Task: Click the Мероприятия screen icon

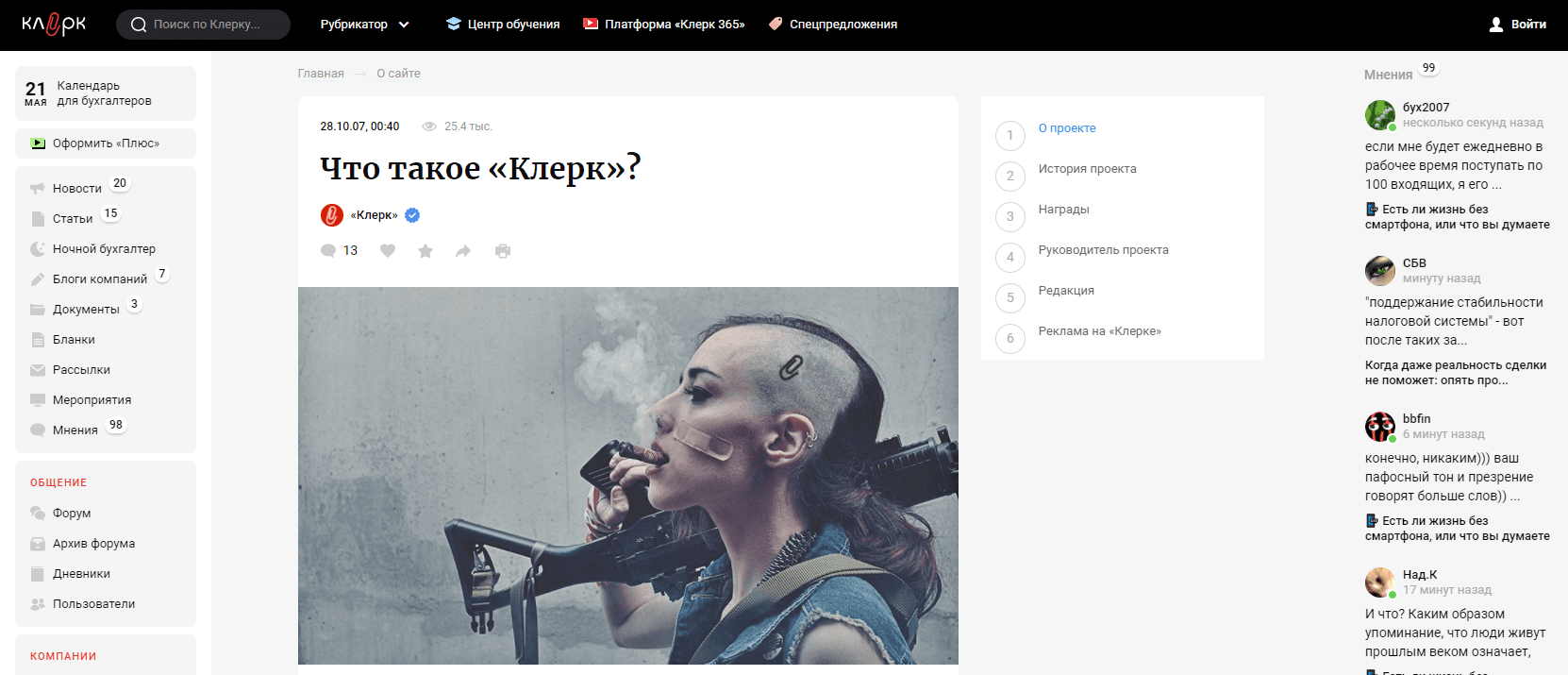Action: pos(38,399)
